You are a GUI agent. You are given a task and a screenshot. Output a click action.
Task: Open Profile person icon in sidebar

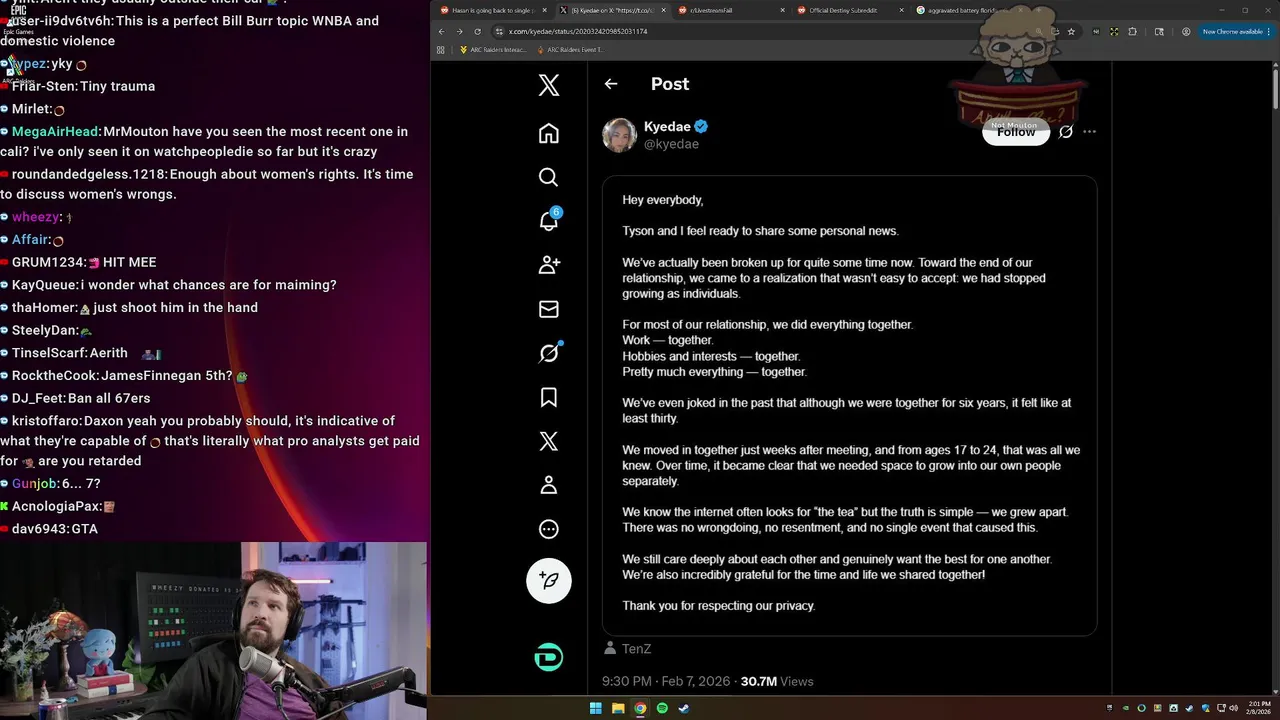click(549, 485)
